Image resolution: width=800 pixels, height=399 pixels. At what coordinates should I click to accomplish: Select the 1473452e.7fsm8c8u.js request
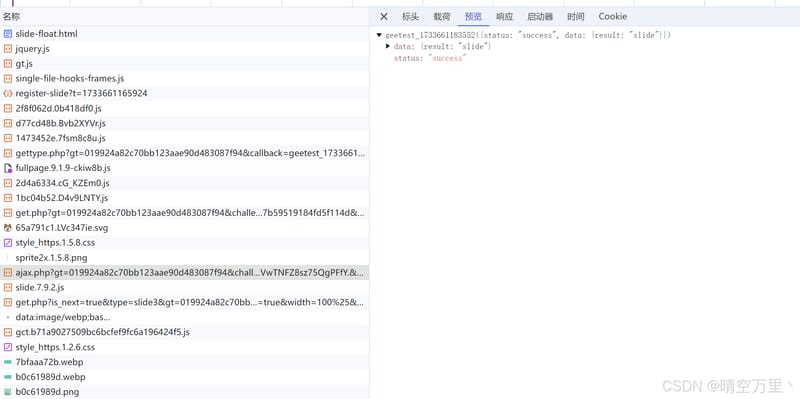[x=185, y=138]
